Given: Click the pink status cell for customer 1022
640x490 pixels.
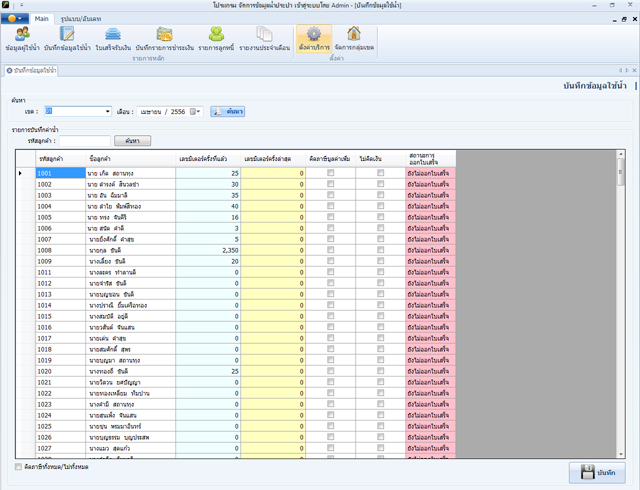Looking at the screenshot, I should [x=431, y=393].
